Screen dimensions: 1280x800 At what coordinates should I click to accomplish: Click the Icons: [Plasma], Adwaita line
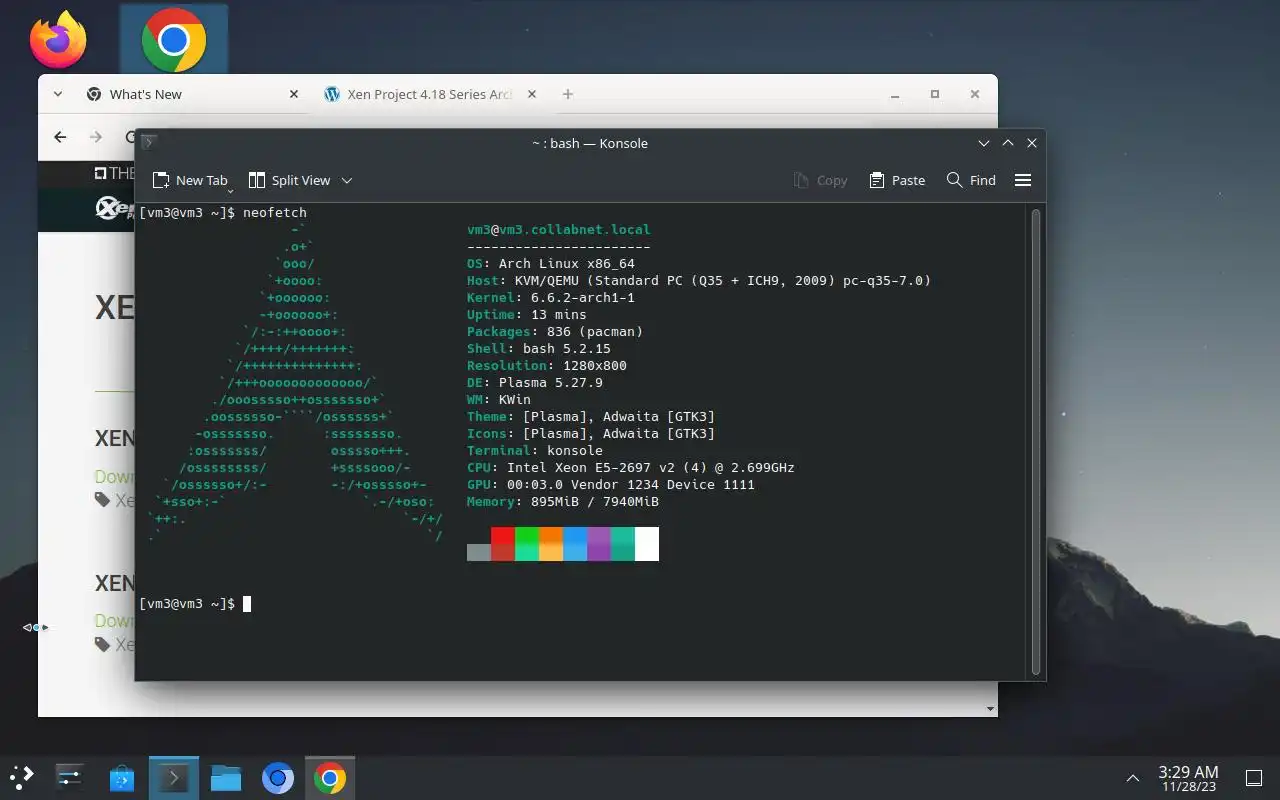point(591,434)
